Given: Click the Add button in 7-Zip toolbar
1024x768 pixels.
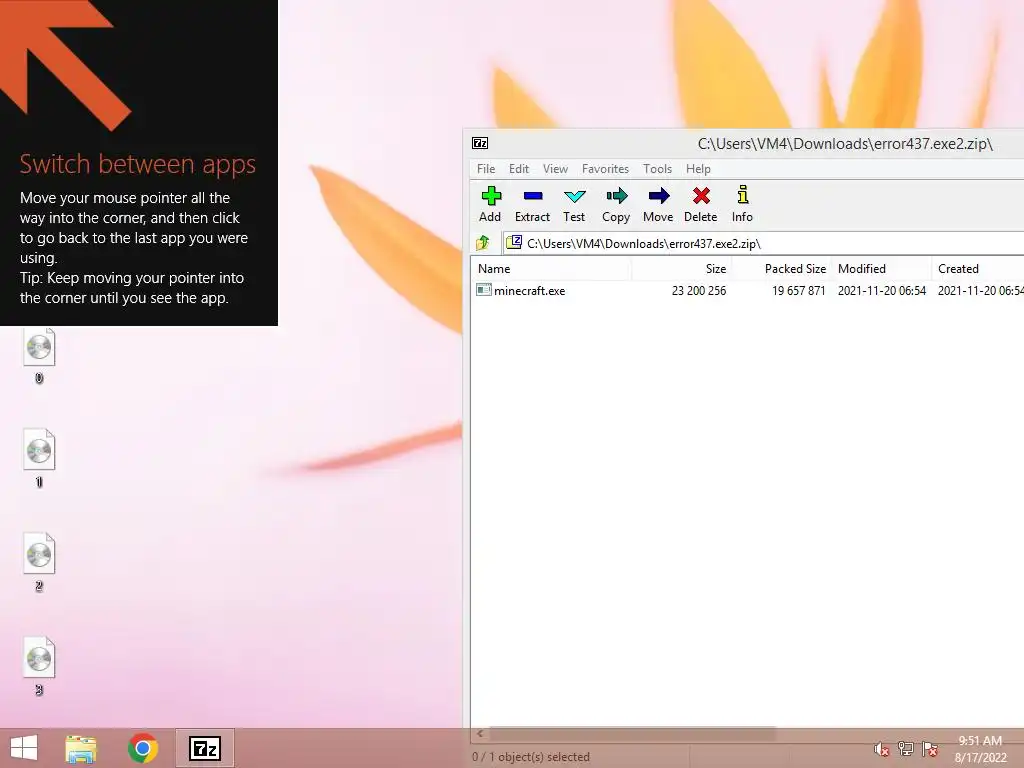Looking at the screenshot, I should 490,204.
